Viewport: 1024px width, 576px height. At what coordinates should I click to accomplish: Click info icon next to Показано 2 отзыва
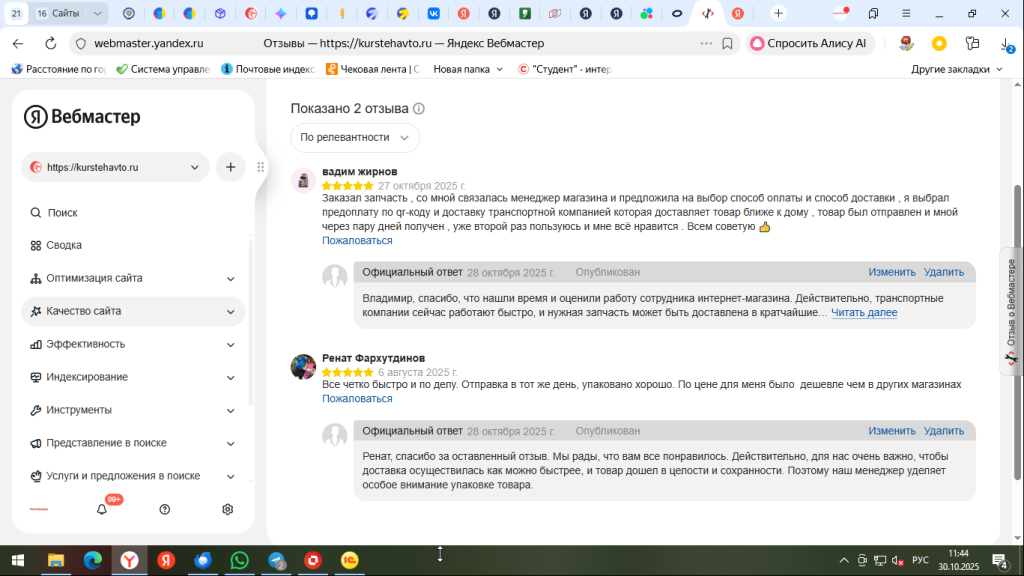(419, 109)
